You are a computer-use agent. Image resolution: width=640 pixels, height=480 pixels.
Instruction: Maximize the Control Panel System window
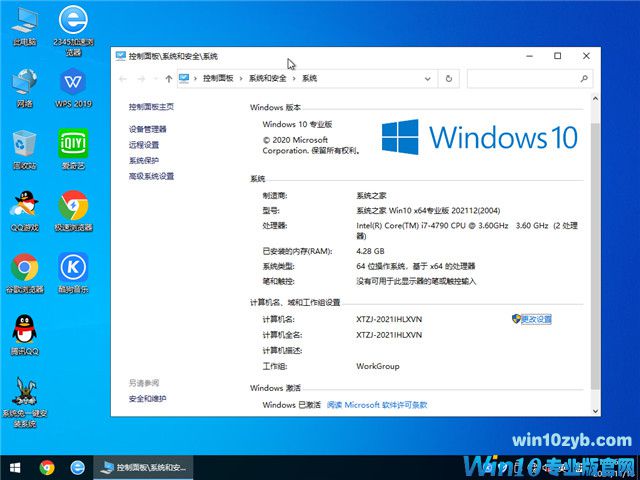point(558,56)
